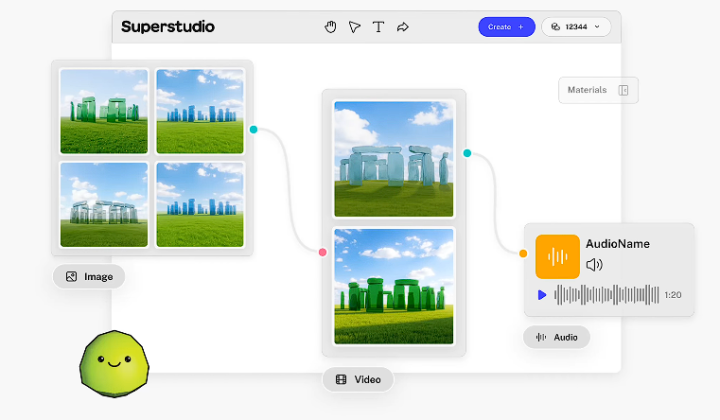Select the Text tool
Screen dimensions: 720x420
click(x=379, y=27)
